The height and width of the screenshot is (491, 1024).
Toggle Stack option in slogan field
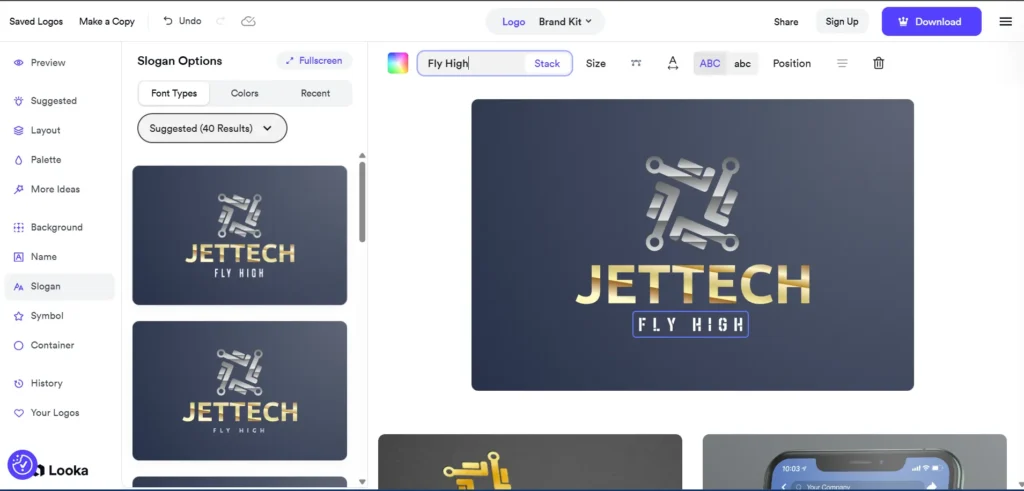547,63
